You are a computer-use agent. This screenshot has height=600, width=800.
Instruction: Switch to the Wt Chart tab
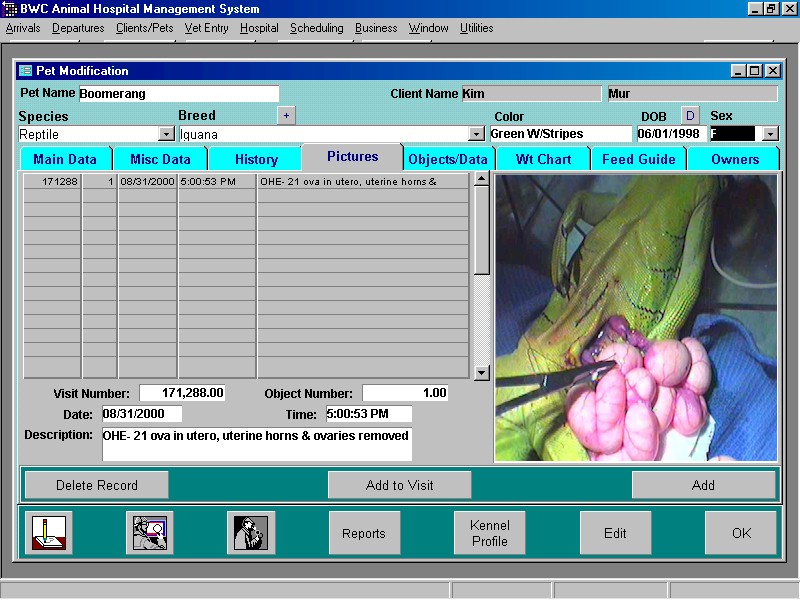point(543,158)
